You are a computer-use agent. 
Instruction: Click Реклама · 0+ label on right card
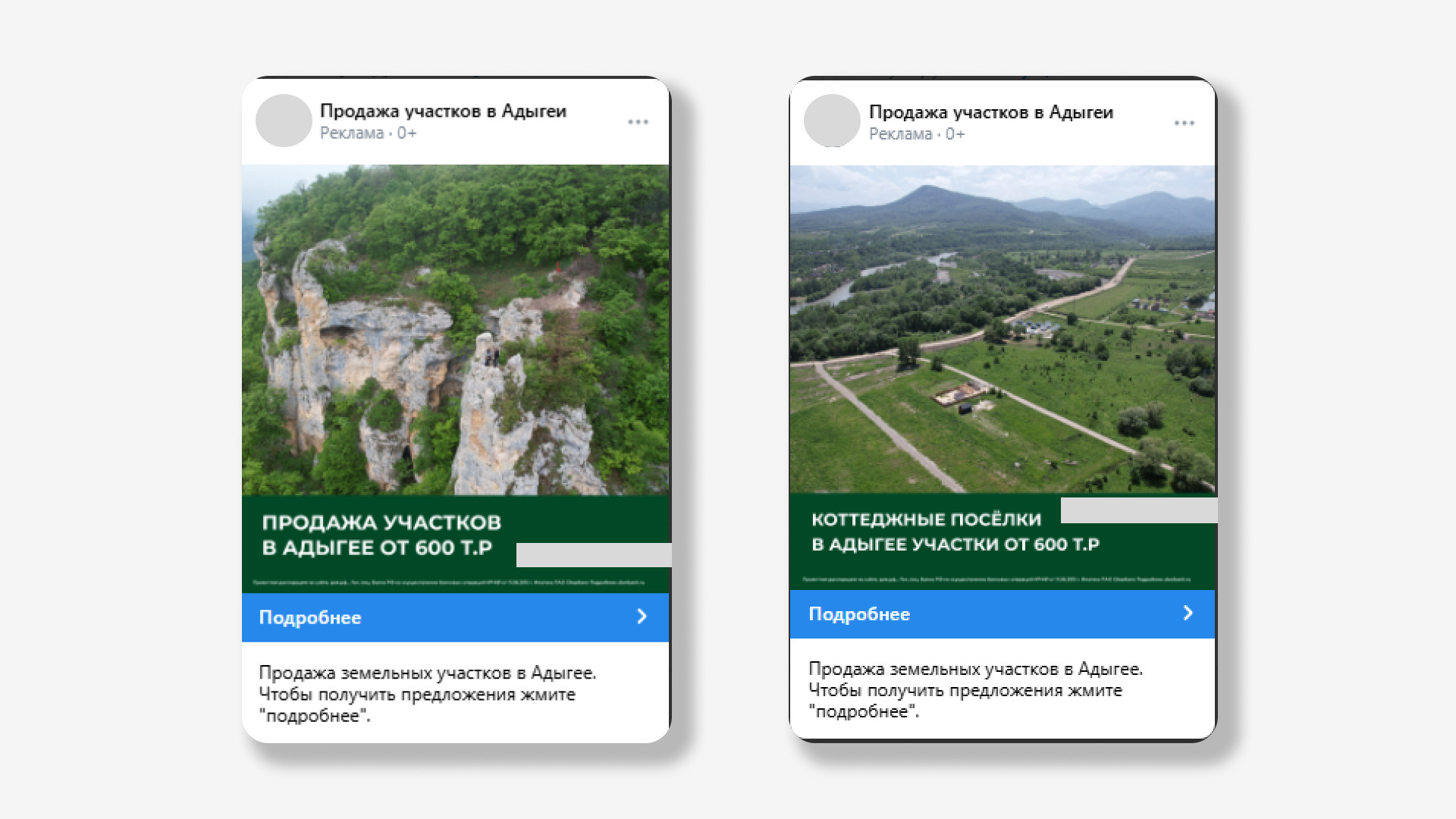click(916, 134)
